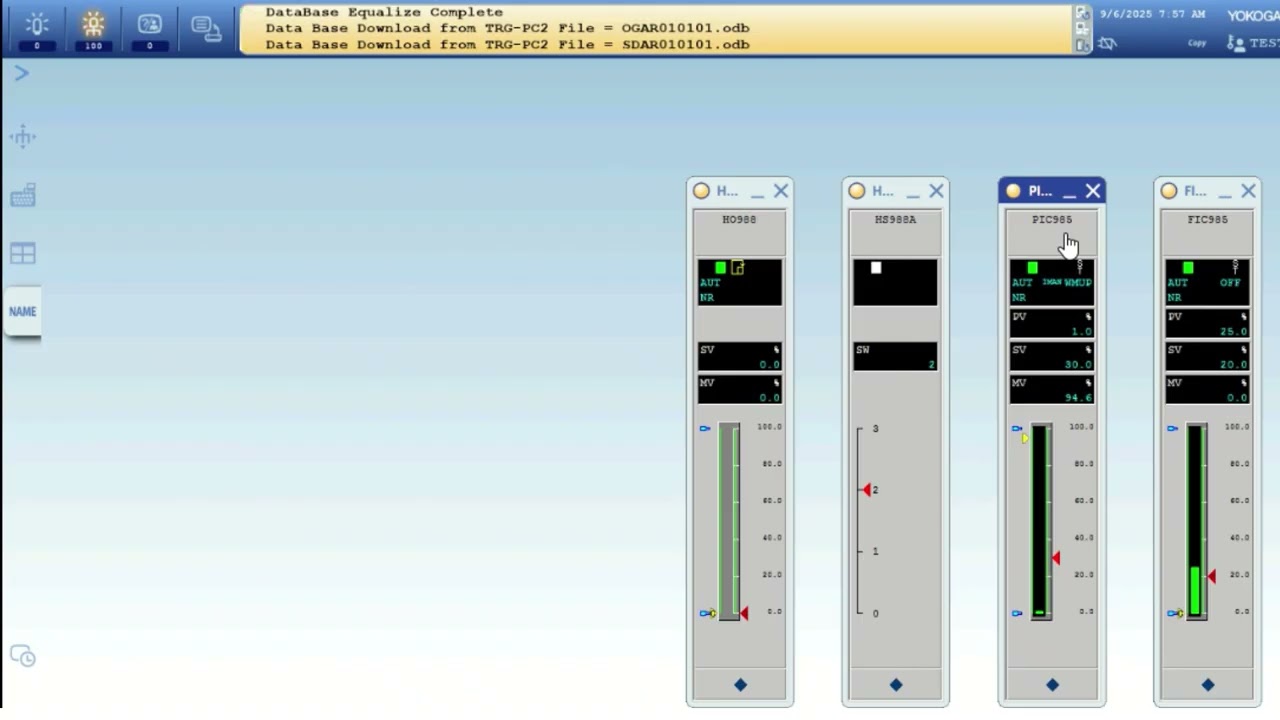Click the HO988 faceplate title bar icon

pyautogui.click(x=701, y=191)
